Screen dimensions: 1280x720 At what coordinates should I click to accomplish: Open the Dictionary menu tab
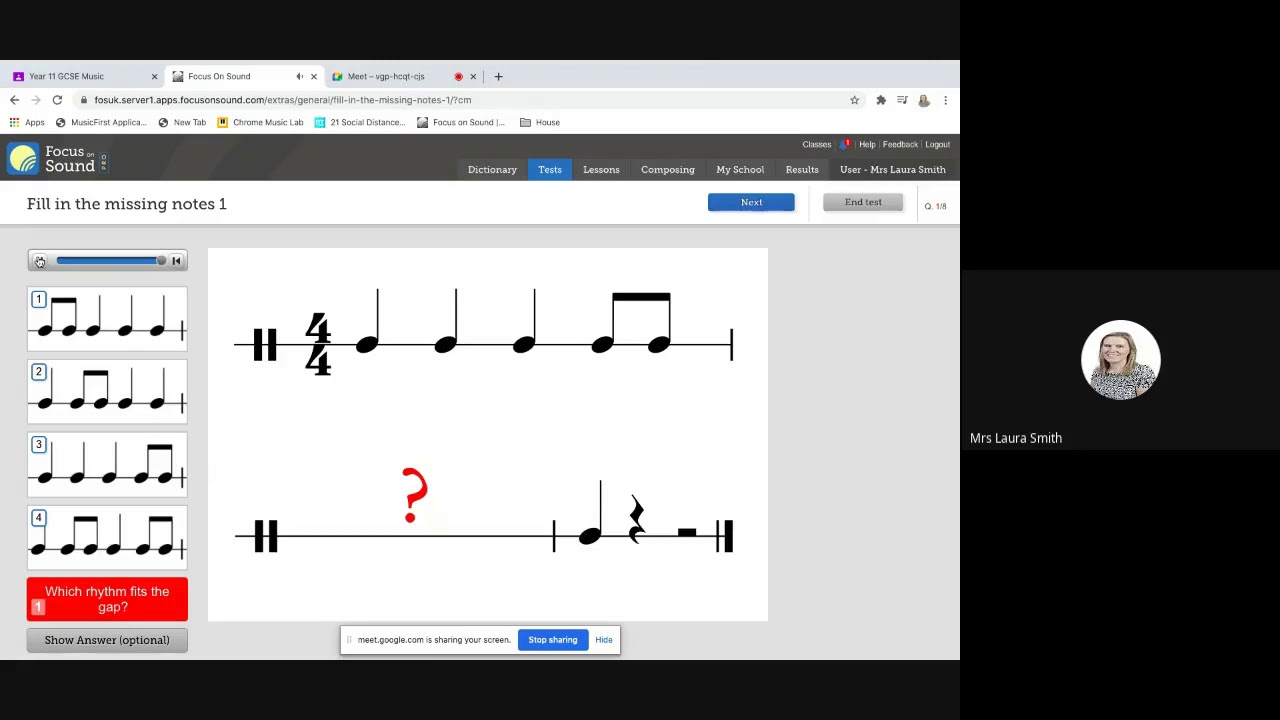(492, 170)
